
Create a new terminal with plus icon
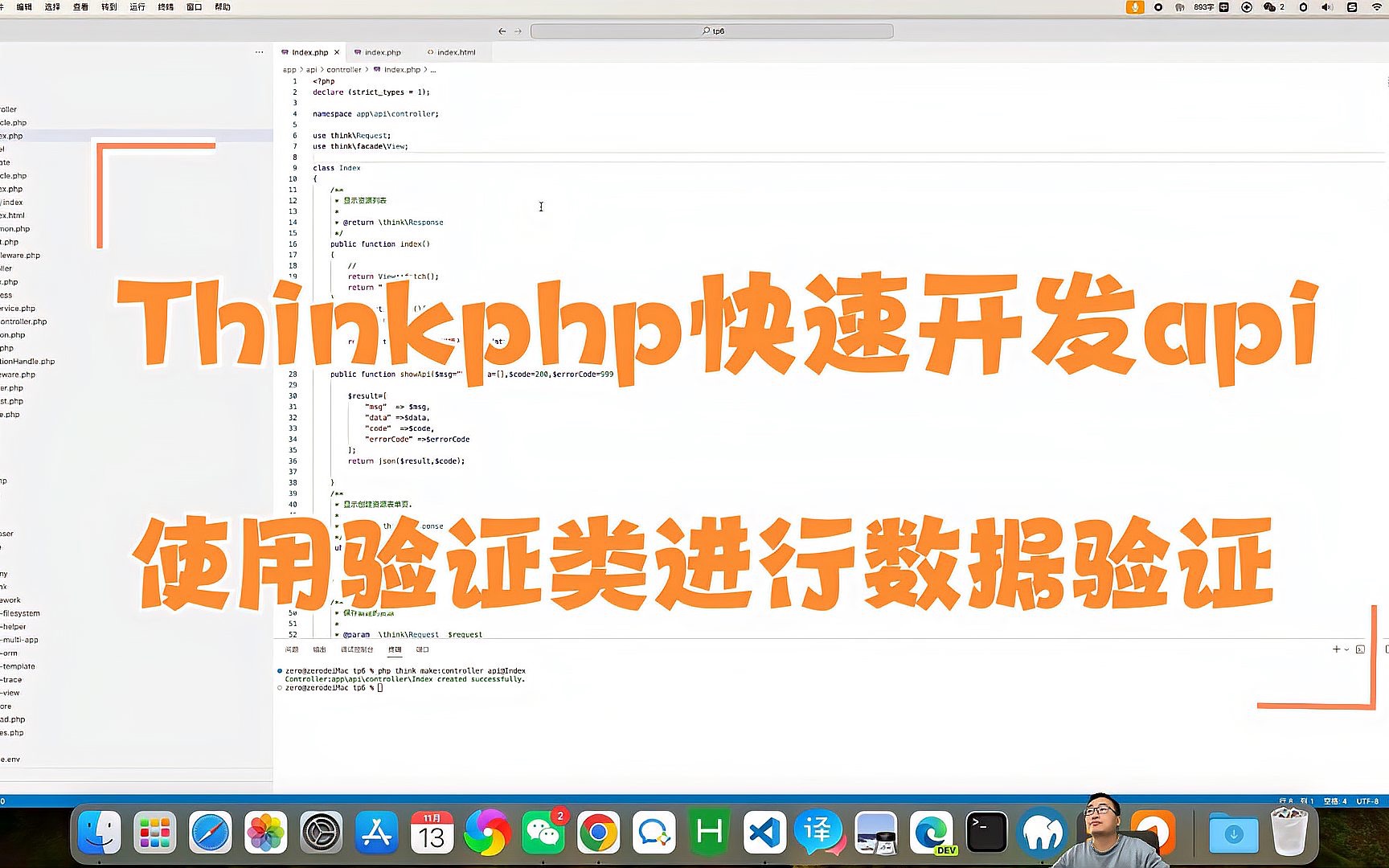(x=1336, y=649)
